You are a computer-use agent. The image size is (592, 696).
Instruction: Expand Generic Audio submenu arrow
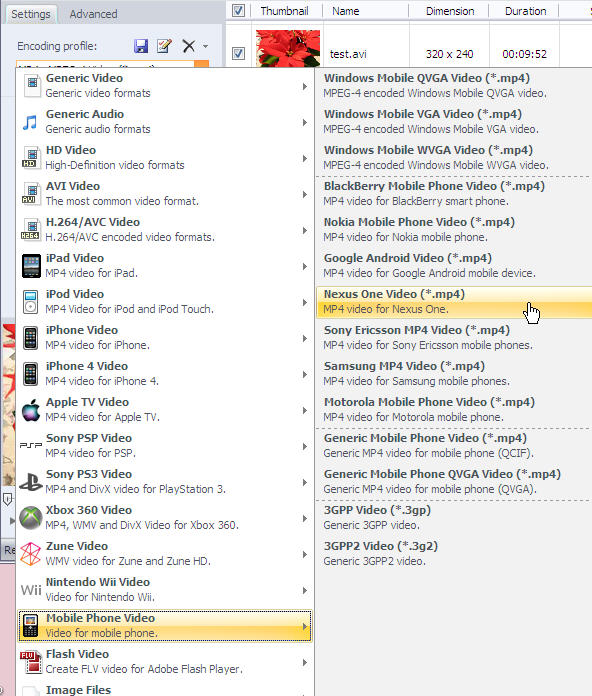pyautogui.click(x=304, y=122)
